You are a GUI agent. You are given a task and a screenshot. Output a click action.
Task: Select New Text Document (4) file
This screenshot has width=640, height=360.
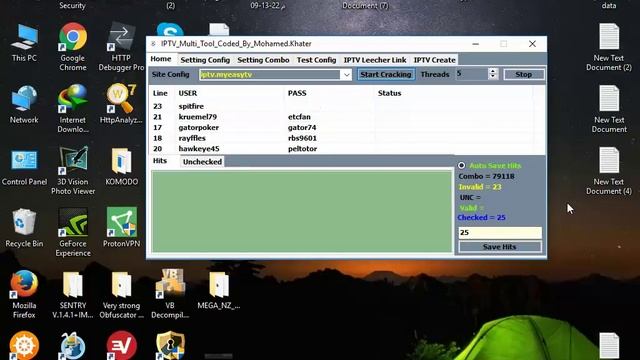click(x=609, y=171)
